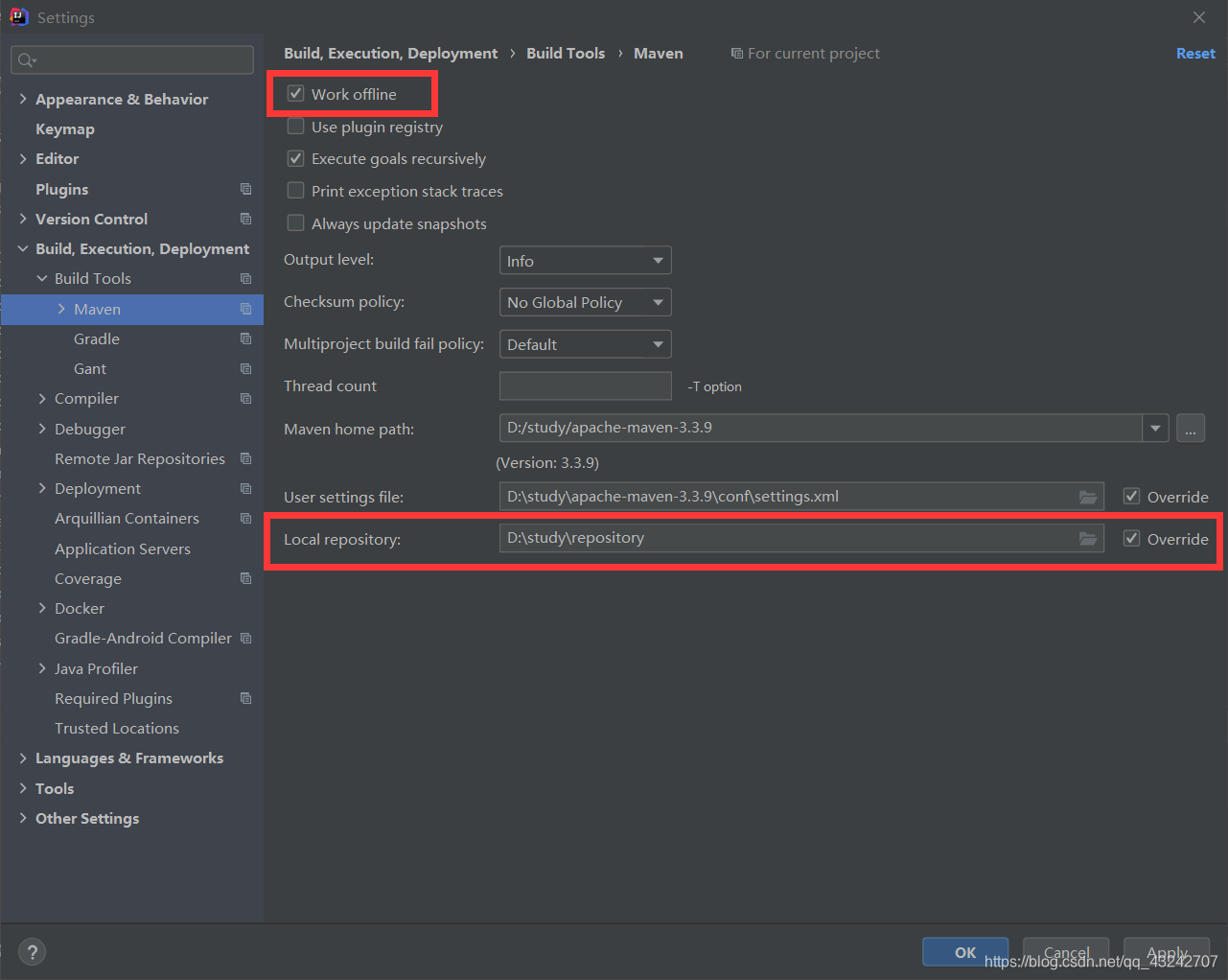
Task: Expand the Tools section
Action: tap(23, 788)
